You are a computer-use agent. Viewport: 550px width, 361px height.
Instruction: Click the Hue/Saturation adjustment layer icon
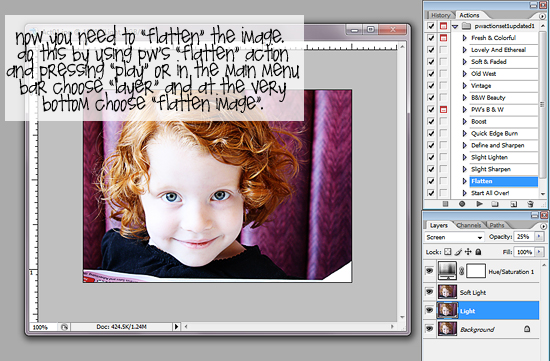point(447,271)
